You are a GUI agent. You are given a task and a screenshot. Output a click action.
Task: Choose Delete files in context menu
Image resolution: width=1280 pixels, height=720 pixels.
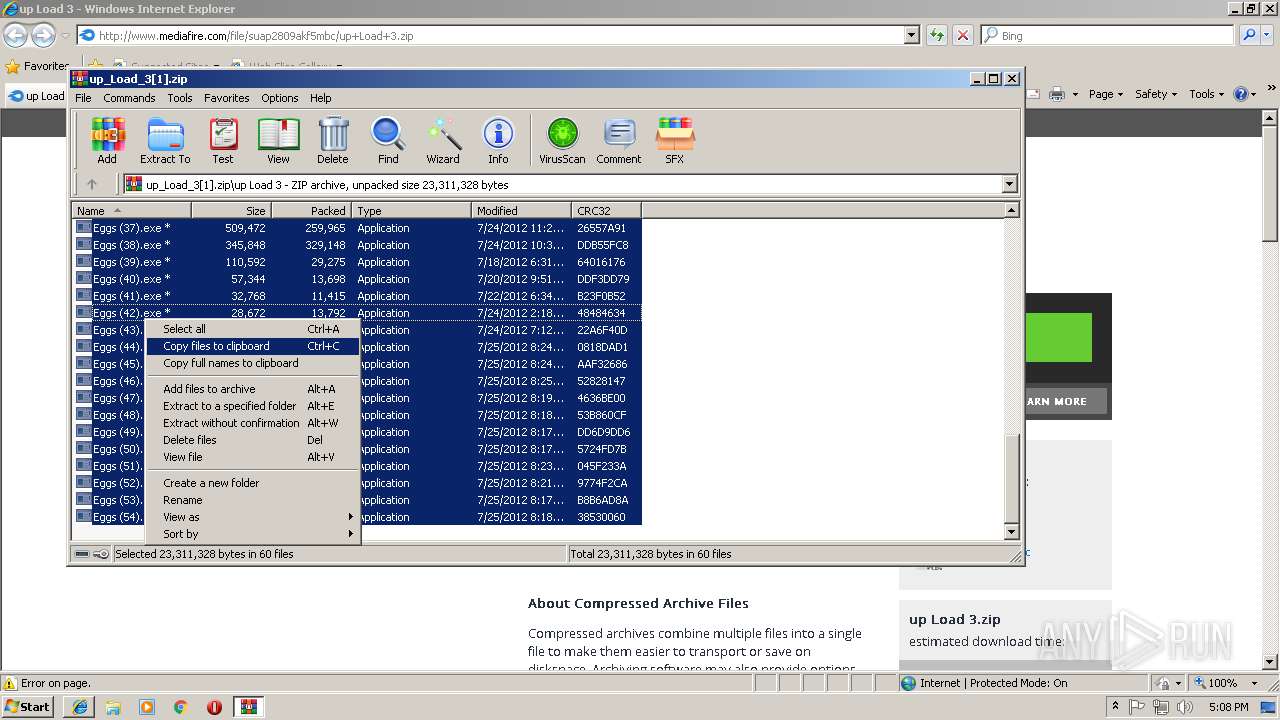click(x=254, y=440)
